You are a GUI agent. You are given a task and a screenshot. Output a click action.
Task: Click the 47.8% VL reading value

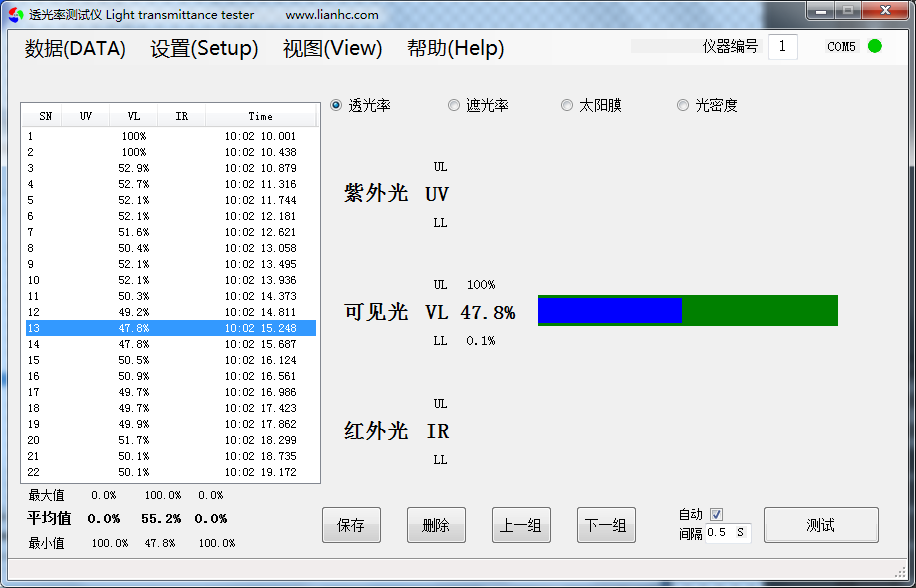click(x=488, y=312)
